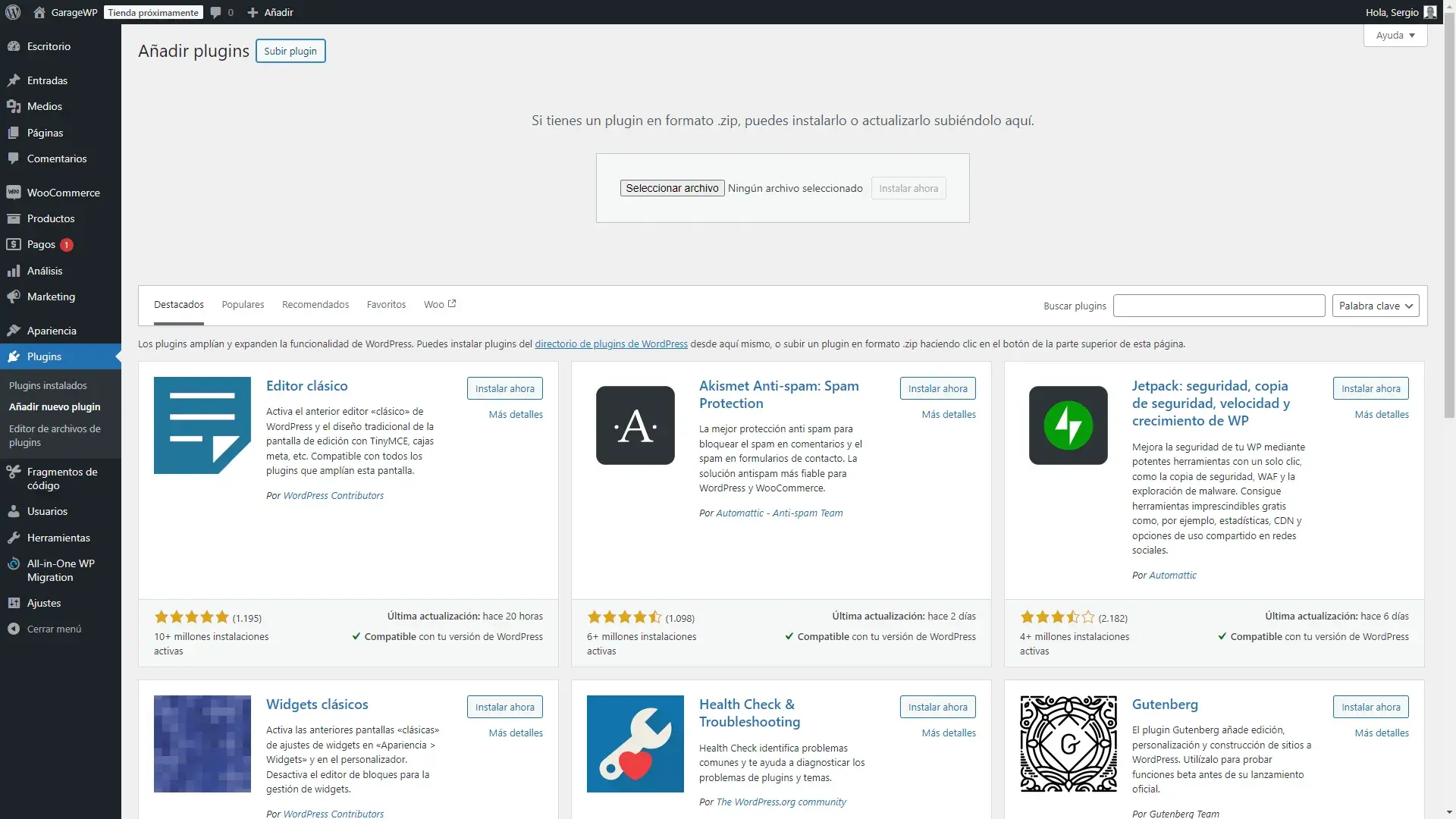Image resolution: width=1456 pixels, height=819 pixels.
Task: Open Plugins instalados submenu item
Action: pyautogui.click(x=48, y=385)
